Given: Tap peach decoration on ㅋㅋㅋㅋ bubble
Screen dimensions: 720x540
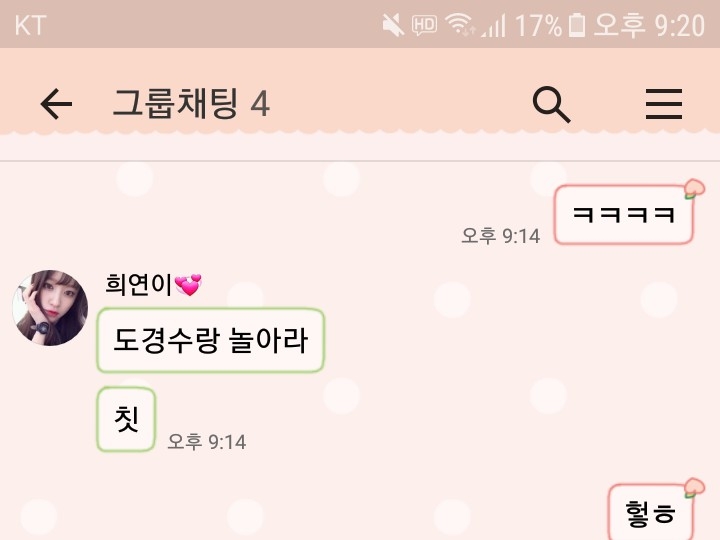Looking at the screenshot, I should coord(694,189).
